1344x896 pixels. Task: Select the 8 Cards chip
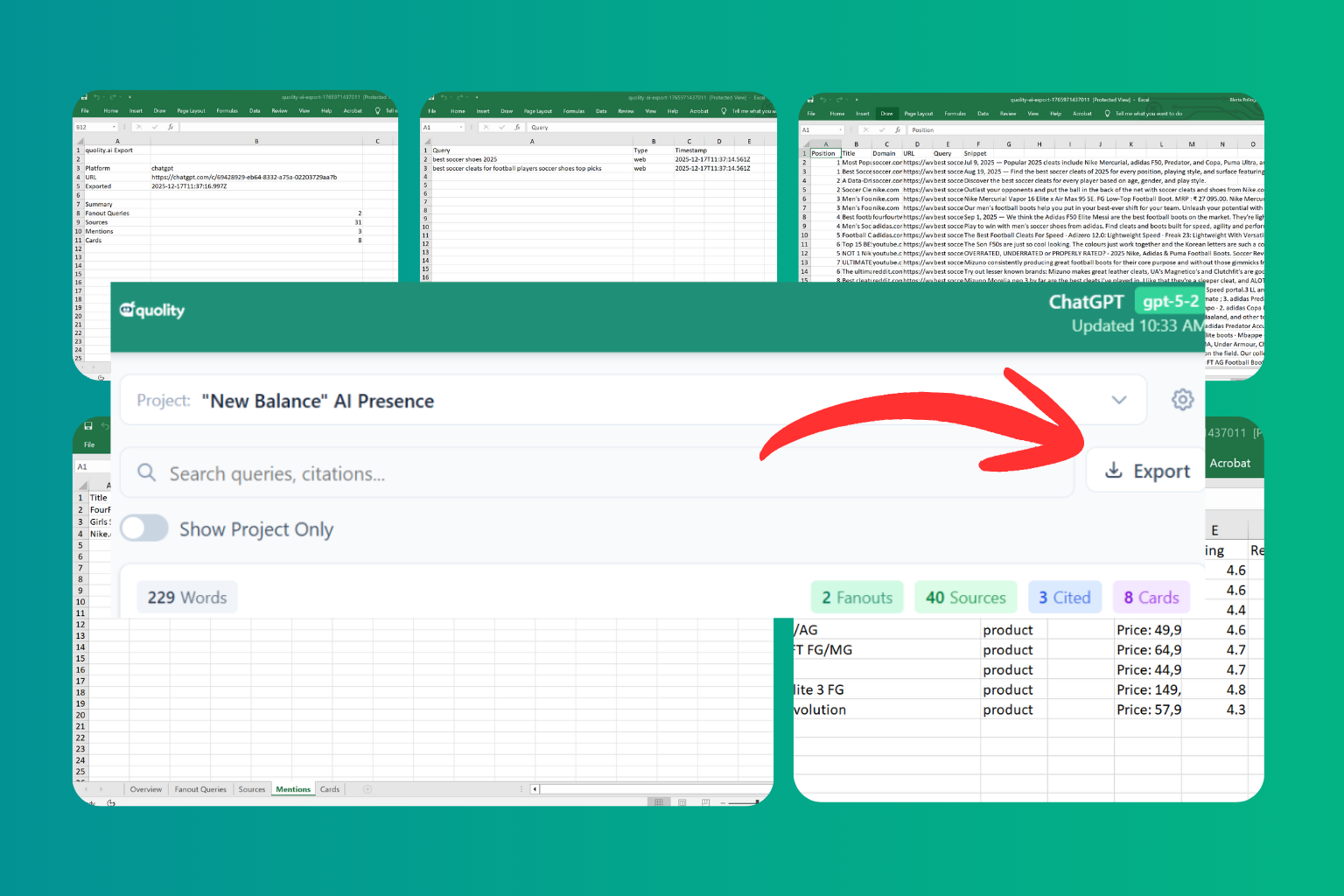1151,598
